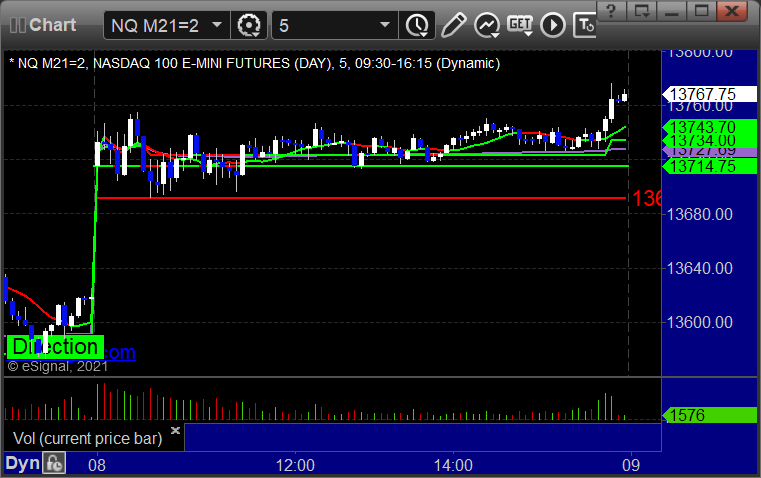Select the green horizontal line at 13714.75
Image resolution: width=761 pixels, height=478 pixels.
[x=362, y=166]
